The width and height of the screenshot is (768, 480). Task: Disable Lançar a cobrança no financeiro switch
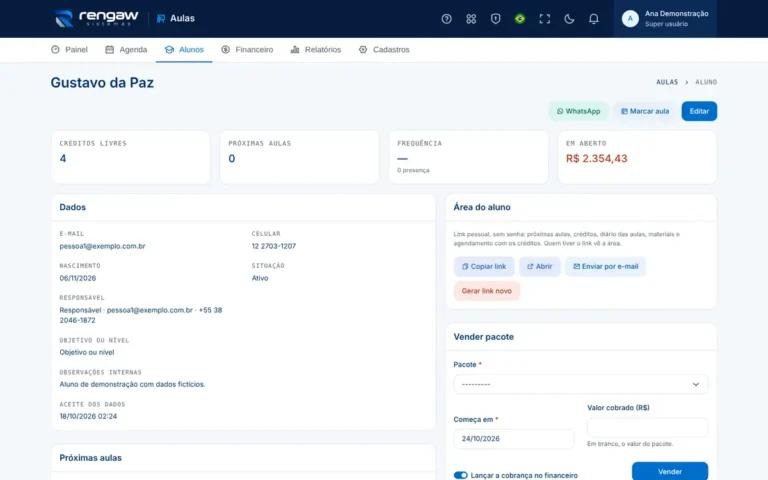pos(460,475)
